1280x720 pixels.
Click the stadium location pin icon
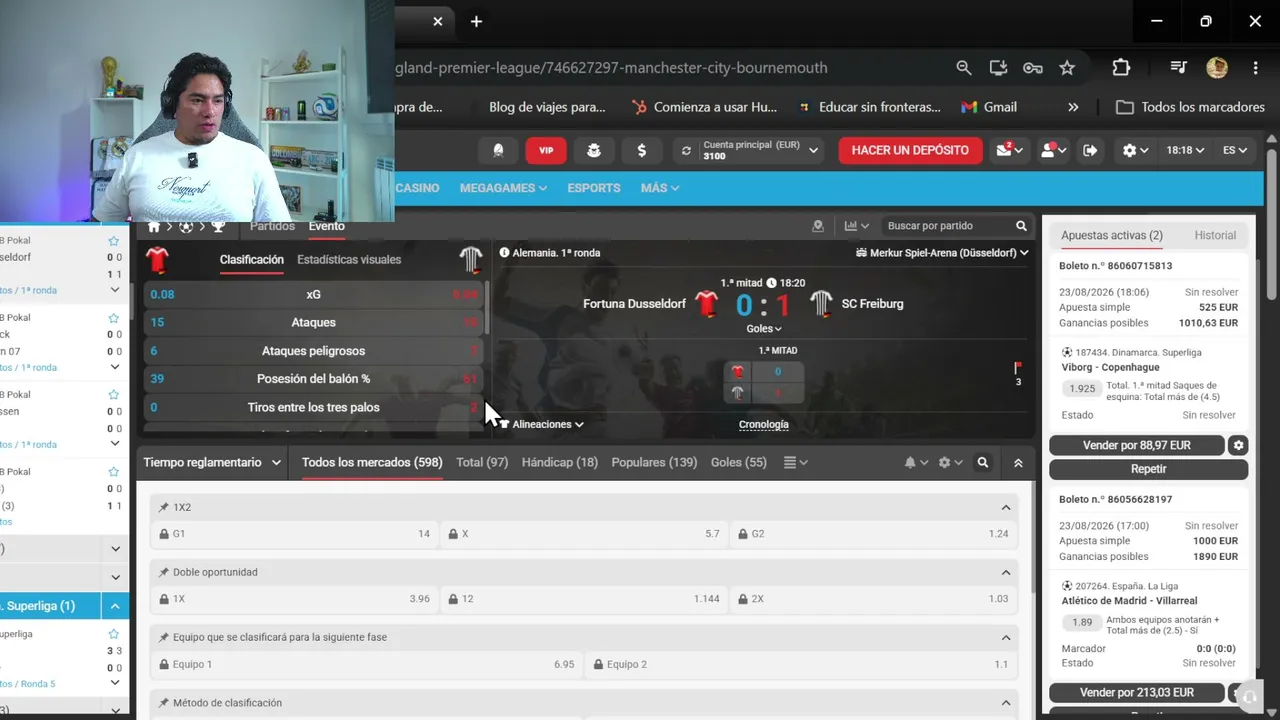tap(818, 226)
